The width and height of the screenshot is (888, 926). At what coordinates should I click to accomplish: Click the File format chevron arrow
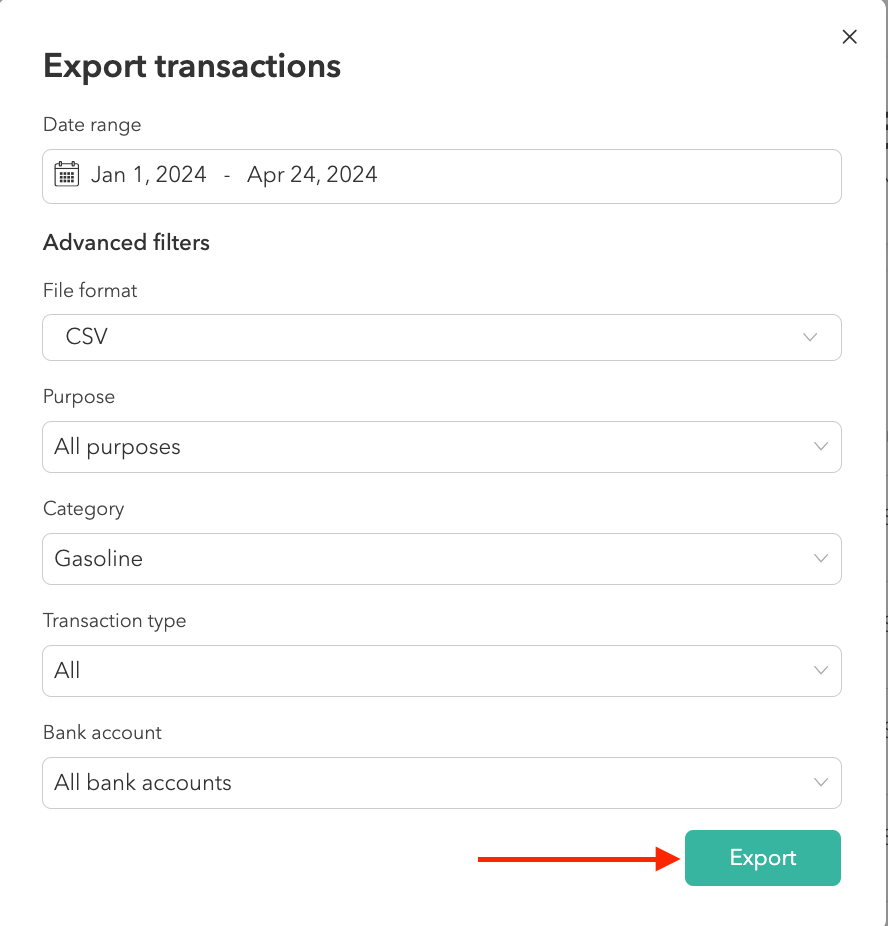pyautogui.click(x=811, y=338)
